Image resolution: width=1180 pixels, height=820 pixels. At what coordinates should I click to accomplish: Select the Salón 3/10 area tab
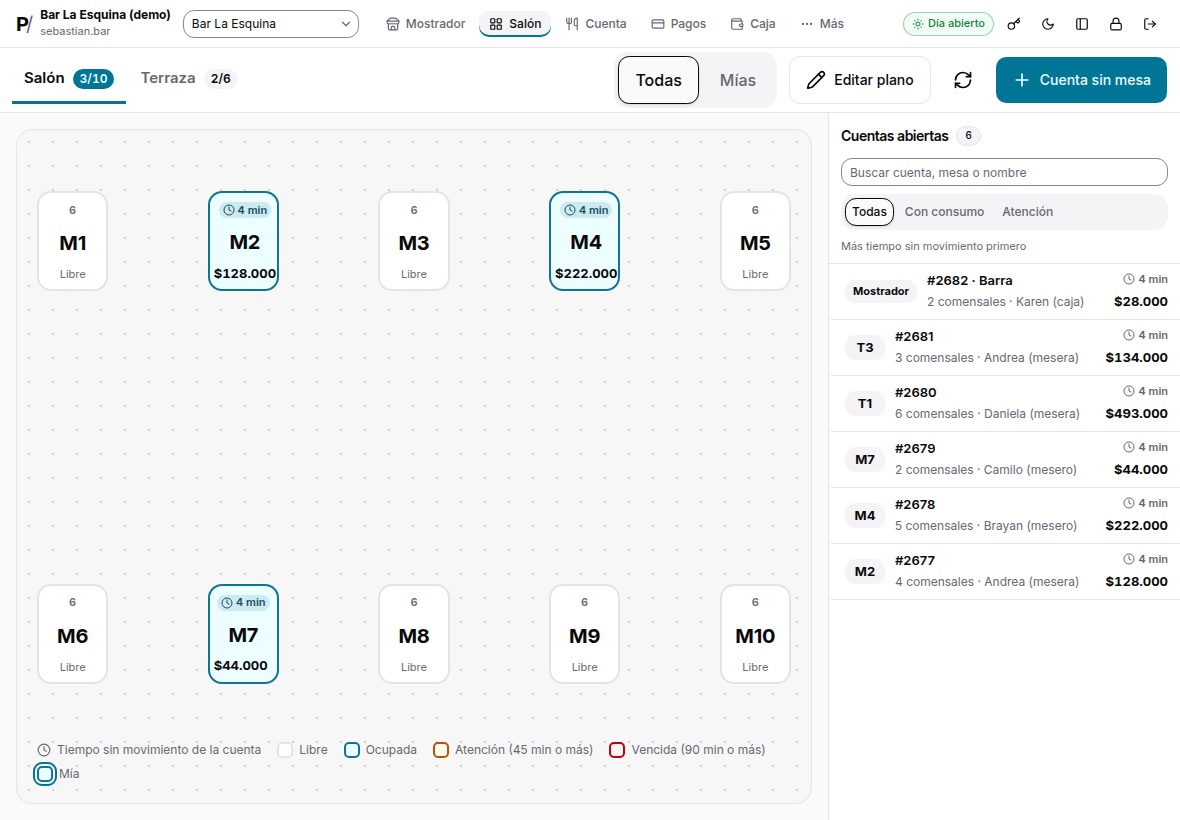pos(68,78)
